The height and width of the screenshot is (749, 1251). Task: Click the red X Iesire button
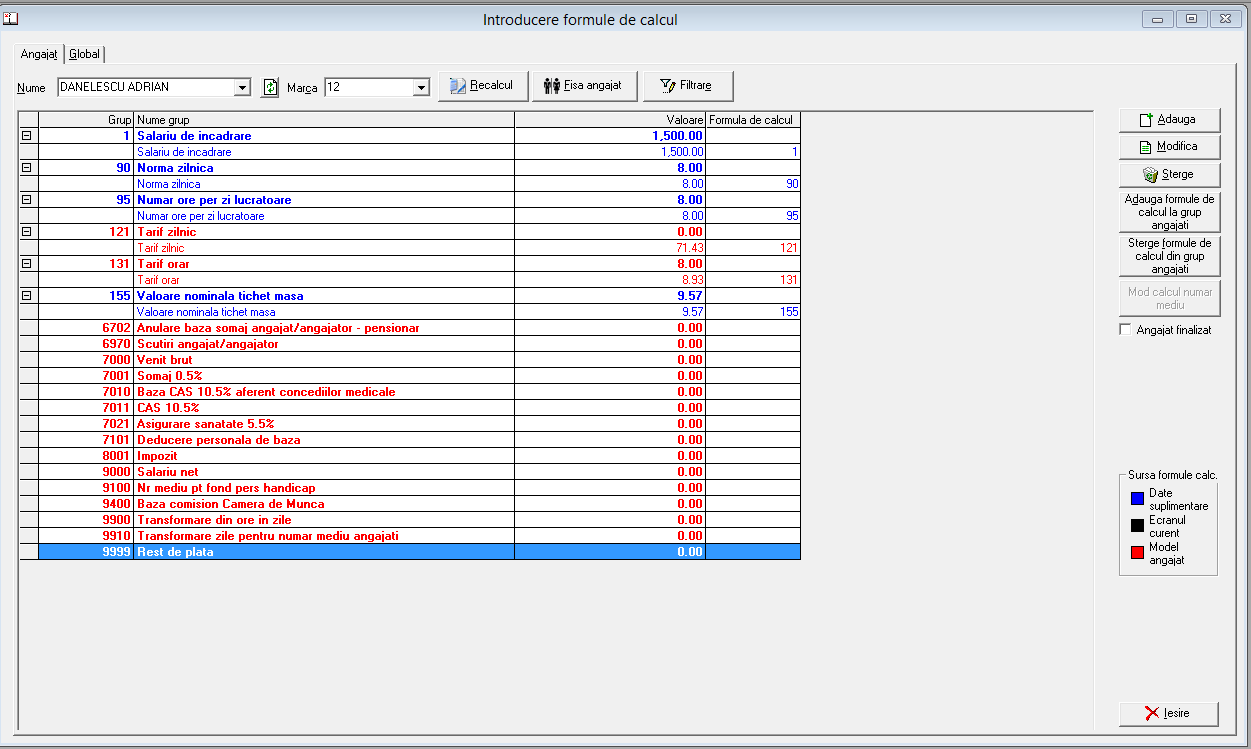coord(1169,713)
